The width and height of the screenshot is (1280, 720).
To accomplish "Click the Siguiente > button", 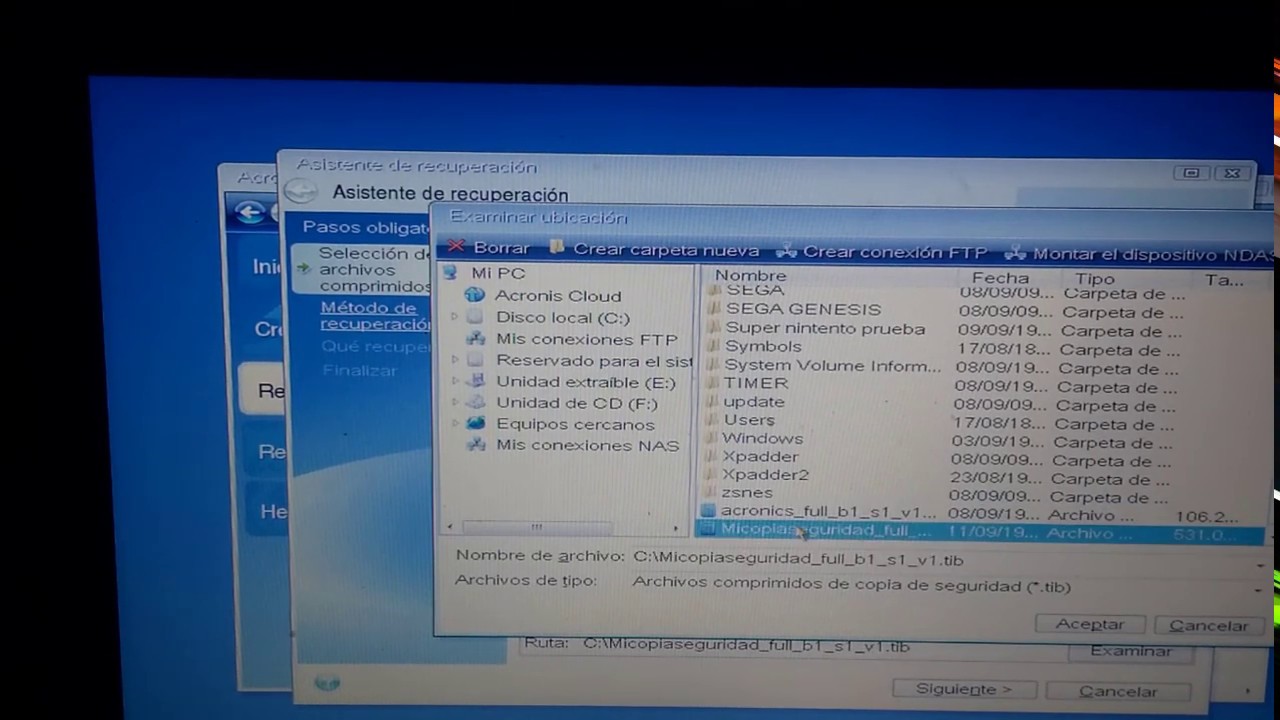I will (x=963, y=689).
